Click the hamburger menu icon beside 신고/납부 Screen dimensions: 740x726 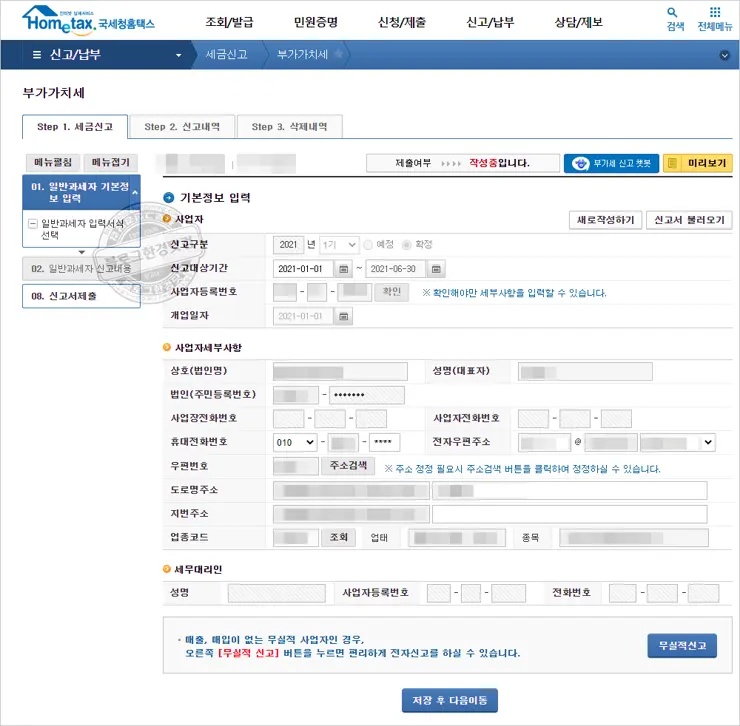pos(37,55)
